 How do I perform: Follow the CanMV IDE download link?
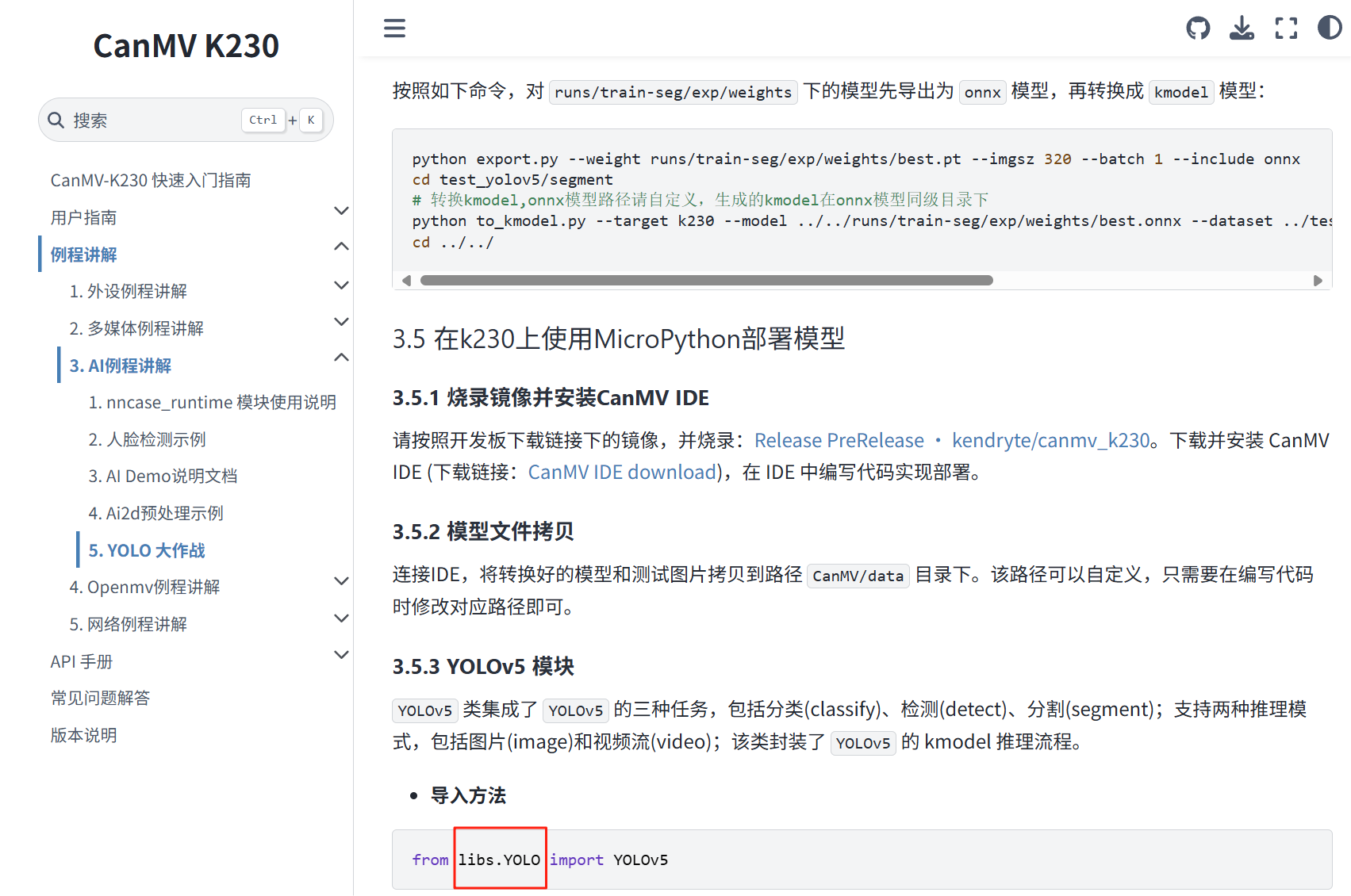tap(622, 473)
